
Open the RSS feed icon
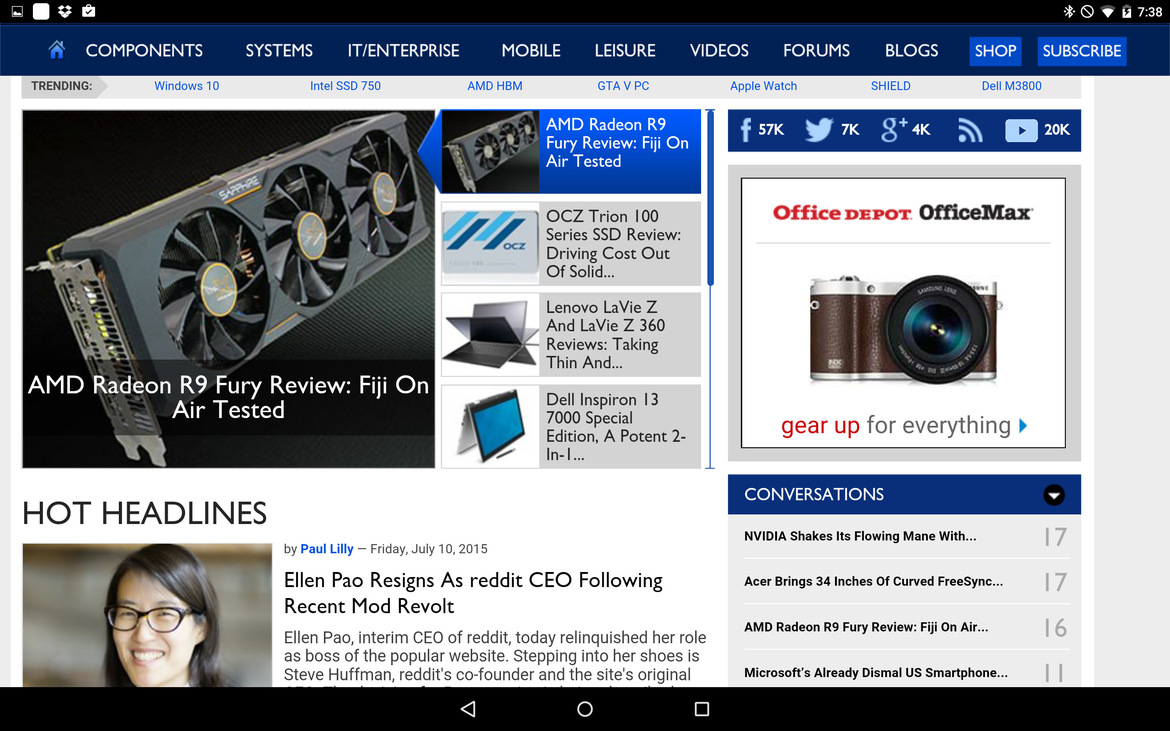pos(970,130)
